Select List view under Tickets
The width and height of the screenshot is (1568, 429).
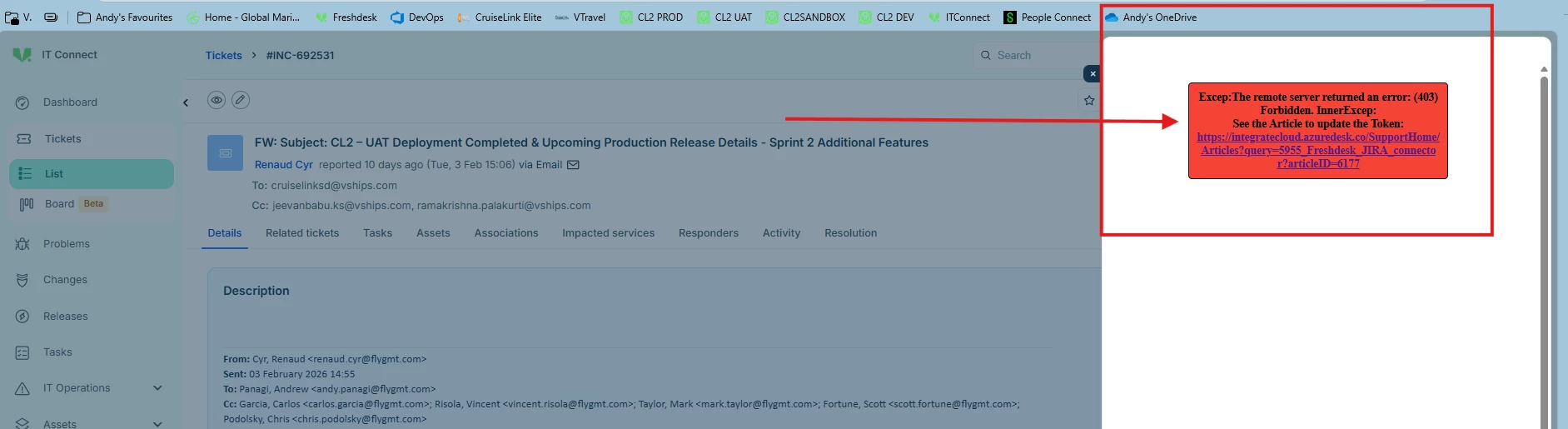pos(92,174)
